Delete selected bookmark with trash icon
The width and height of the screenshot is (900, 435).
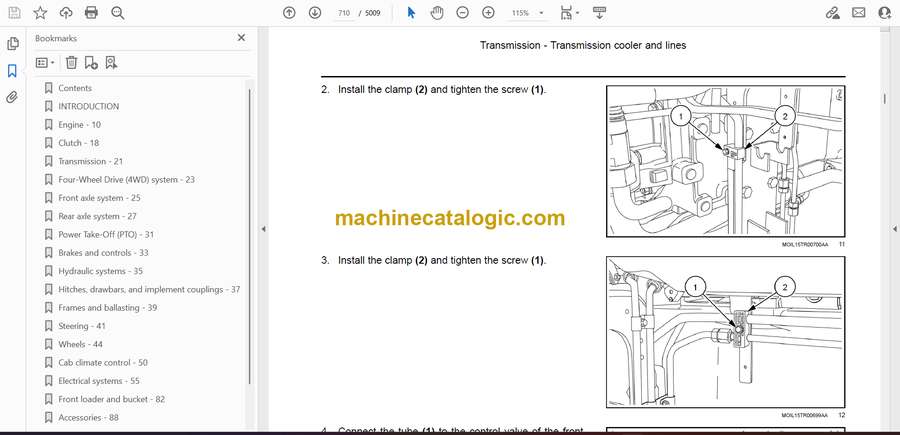point(70,62)
